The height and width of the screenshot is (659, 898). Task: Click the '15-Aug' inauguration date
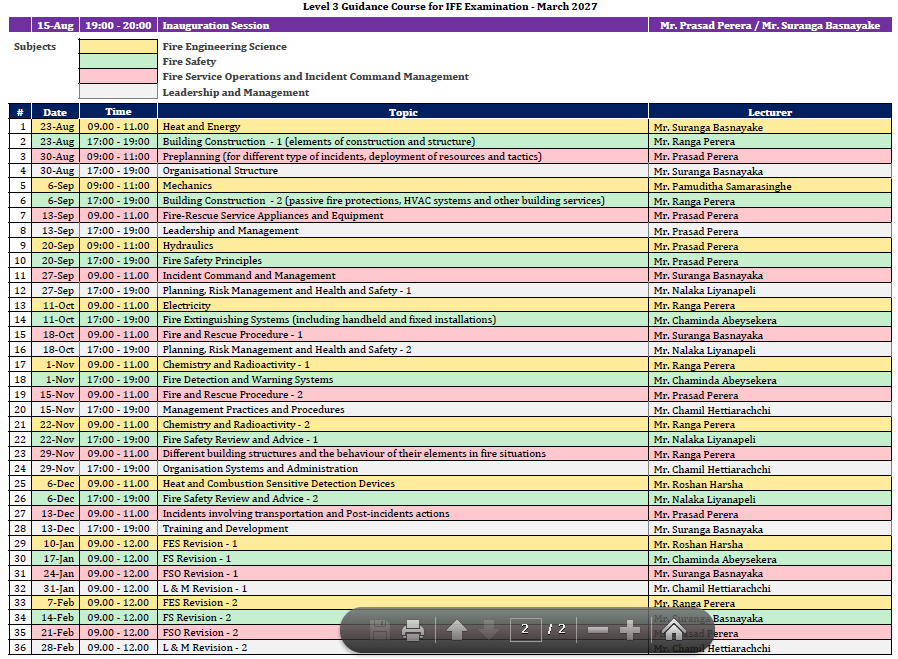(55, 25)
